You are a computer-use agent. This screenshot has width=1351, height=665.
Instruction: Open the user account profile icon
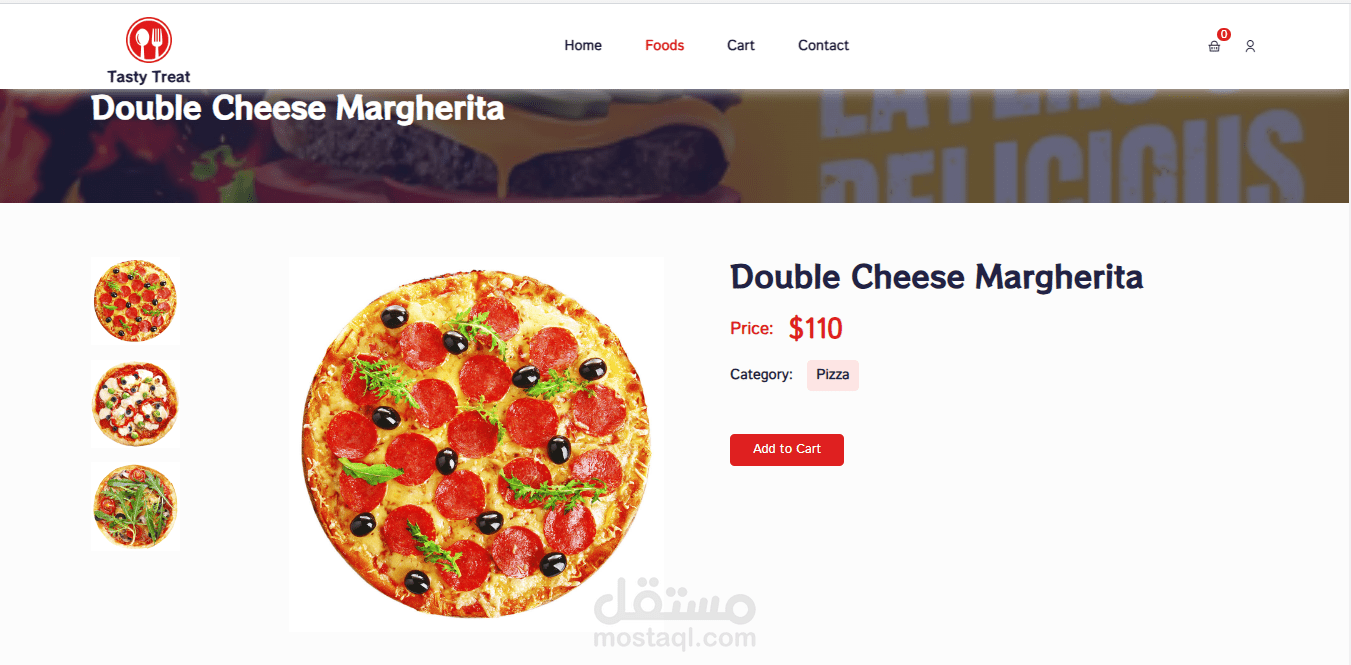[x=1250, y=46]
